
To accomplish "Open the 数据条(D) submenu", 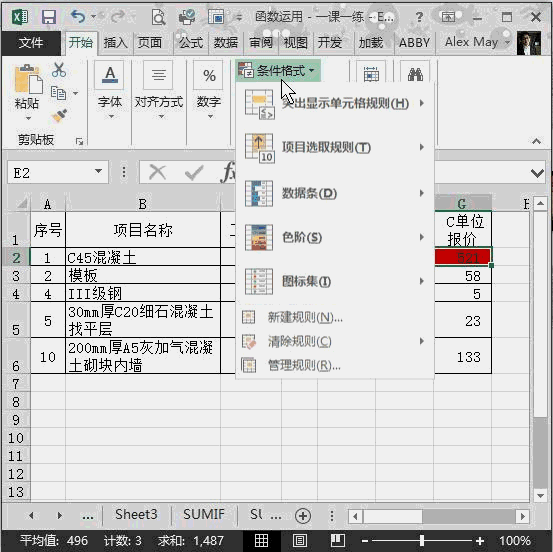I will point(334,193).
